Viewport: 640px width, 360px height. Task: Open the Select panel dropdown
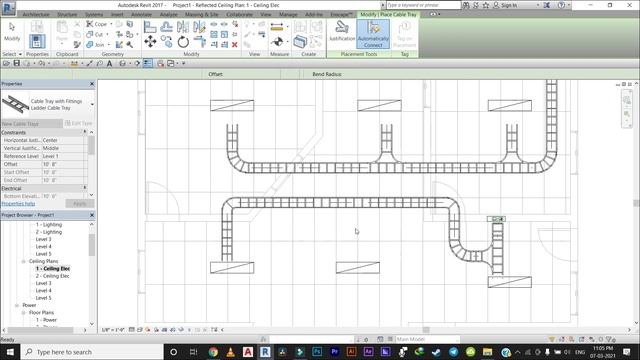point(12,54)
